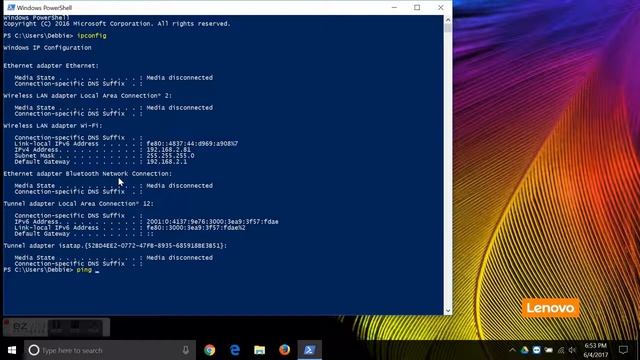Click the subnet mask 255.255.255.0
640x360 pixels.
pos(170,156)
